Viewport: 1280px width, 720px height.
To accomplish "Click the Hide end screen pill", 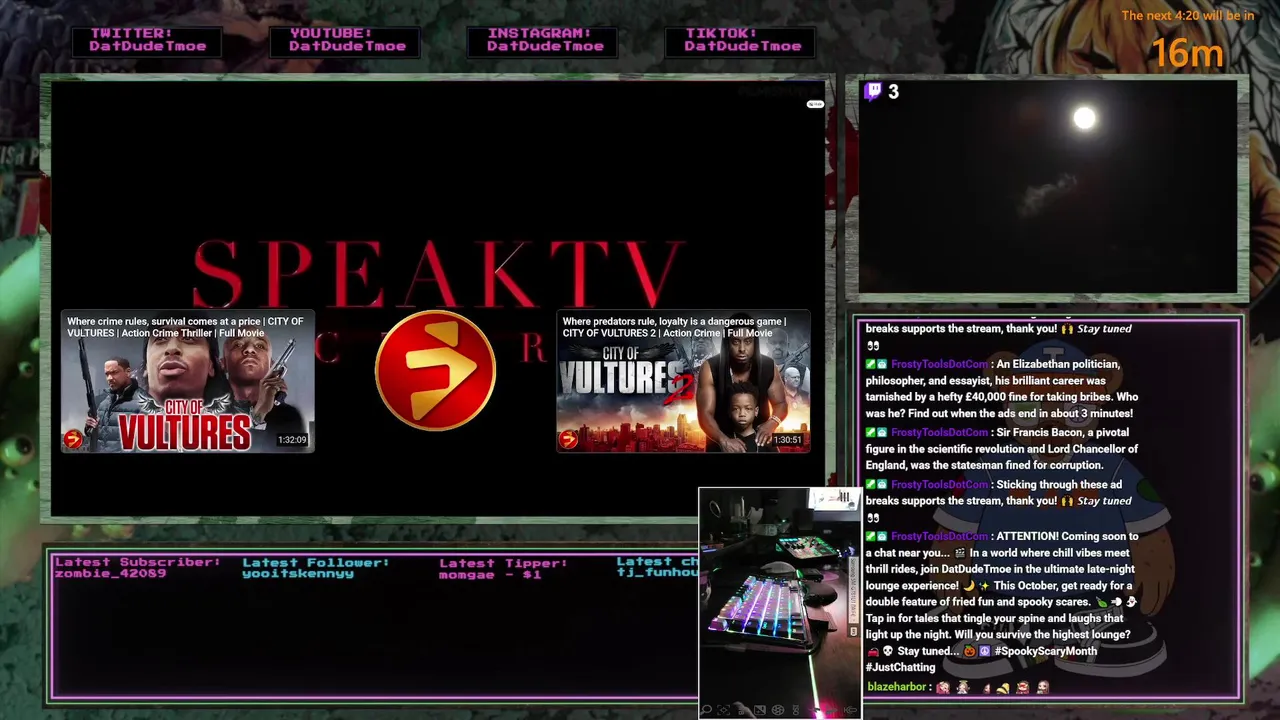I will (815, 104).
